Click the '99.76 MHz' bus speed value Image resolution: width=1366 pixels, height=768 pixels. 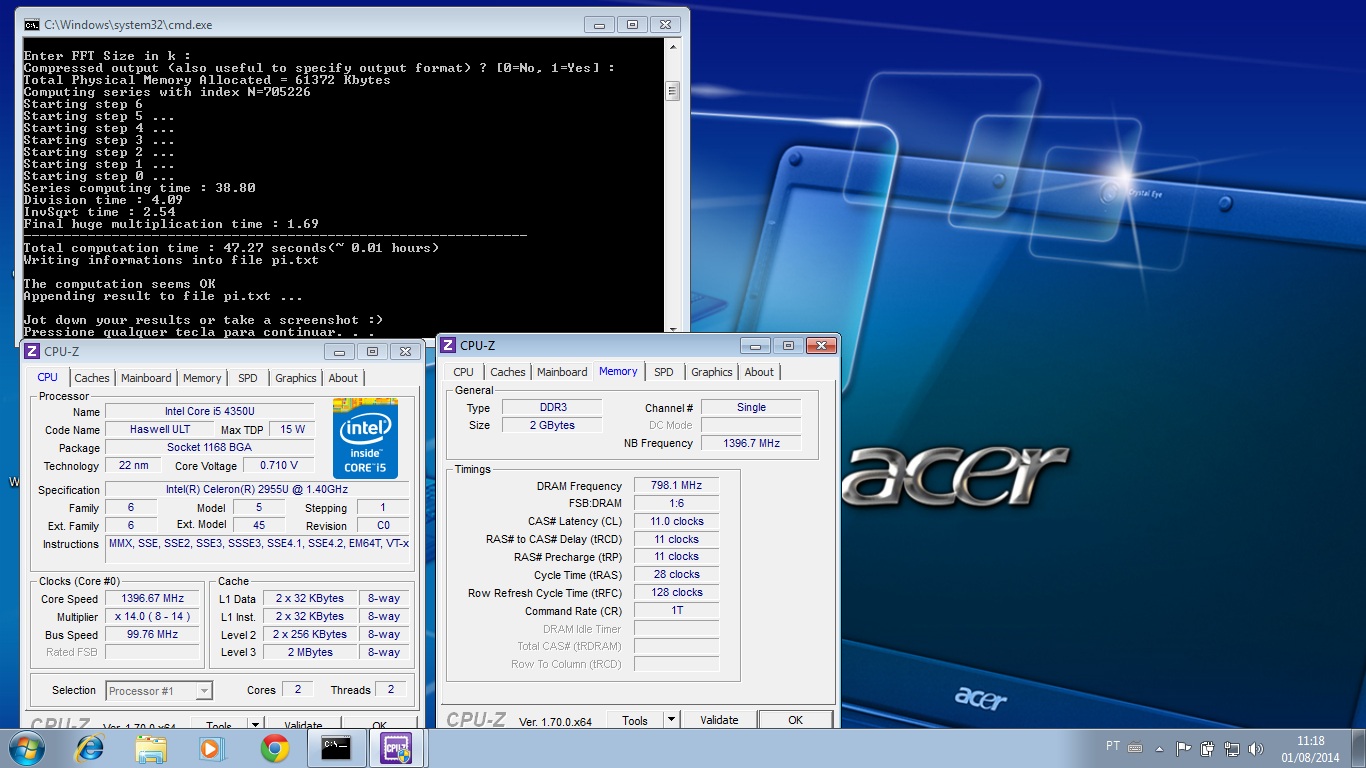point(153,635)
